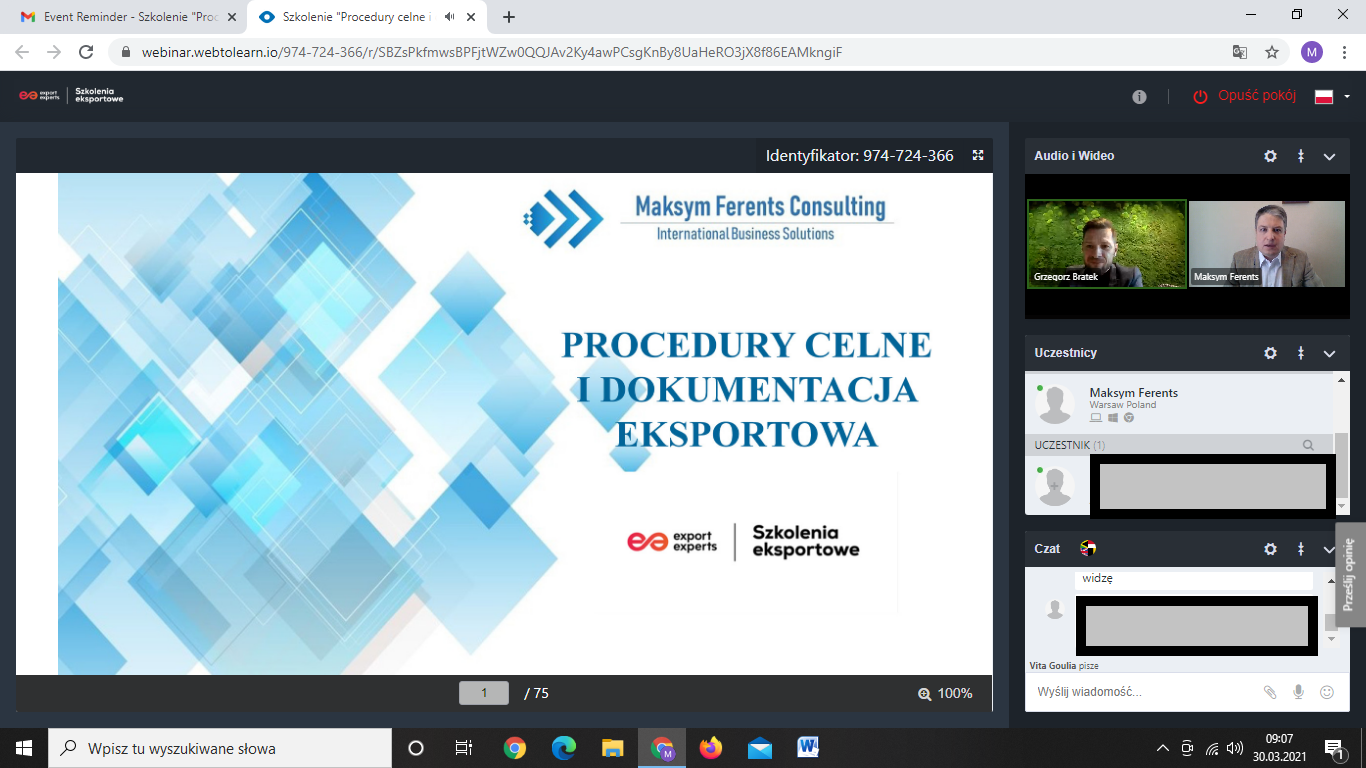Open a new browser tab
Screen dimensions: 1366x768
point(509,17)
